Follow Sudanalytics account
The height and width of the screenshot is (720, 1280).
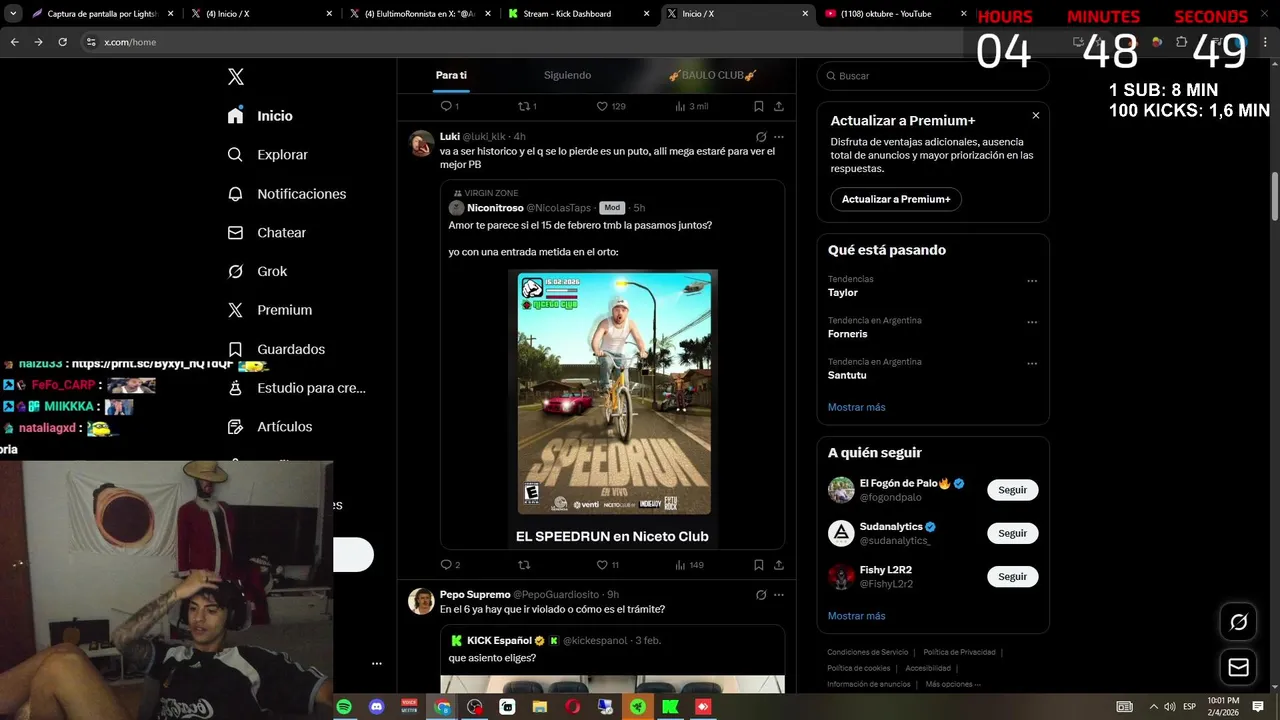pyautogui.click(x=1013, y=533)
